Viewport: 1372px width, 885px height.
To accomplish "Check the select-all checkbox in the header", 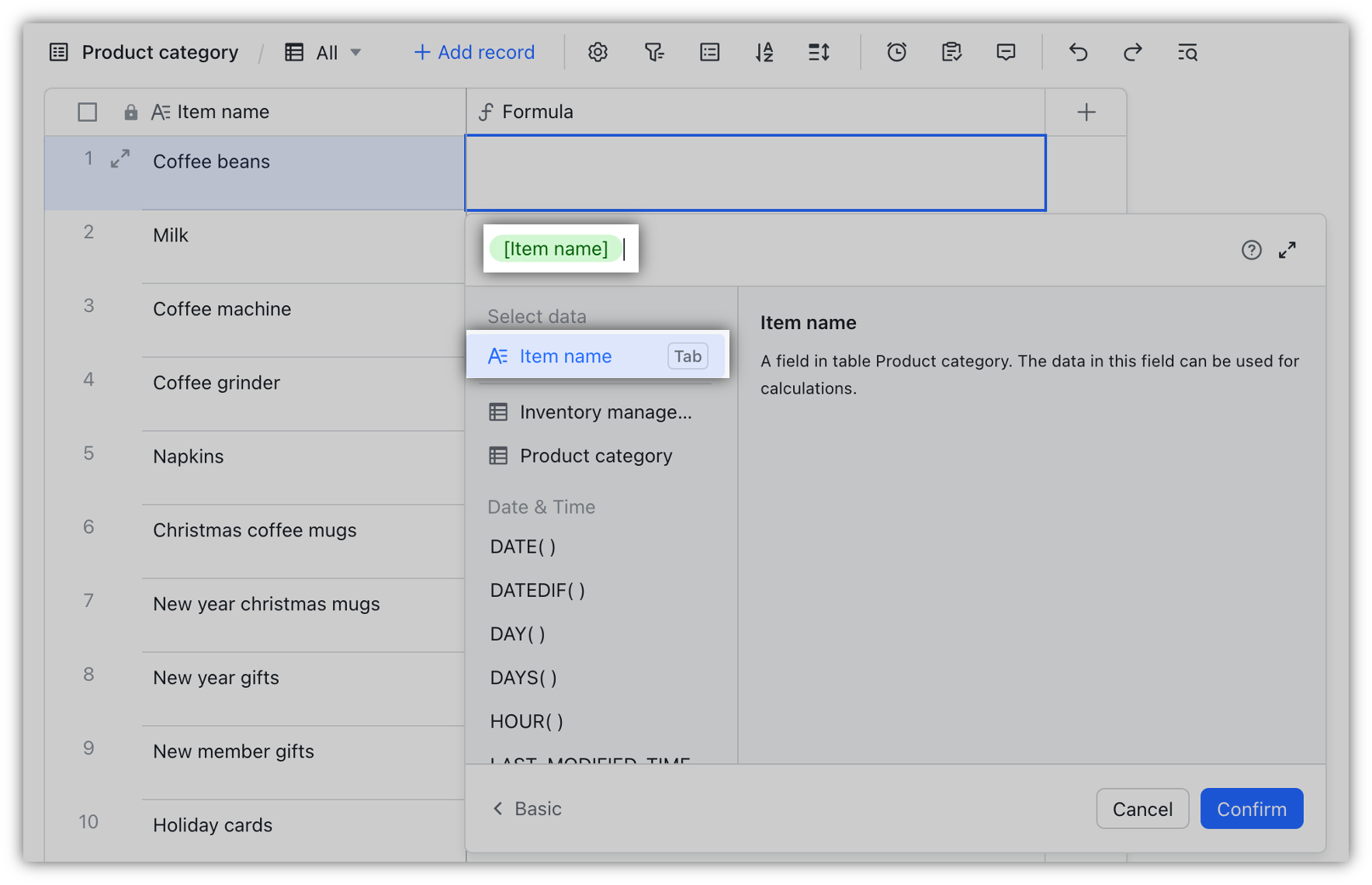I will pos(87,112).
